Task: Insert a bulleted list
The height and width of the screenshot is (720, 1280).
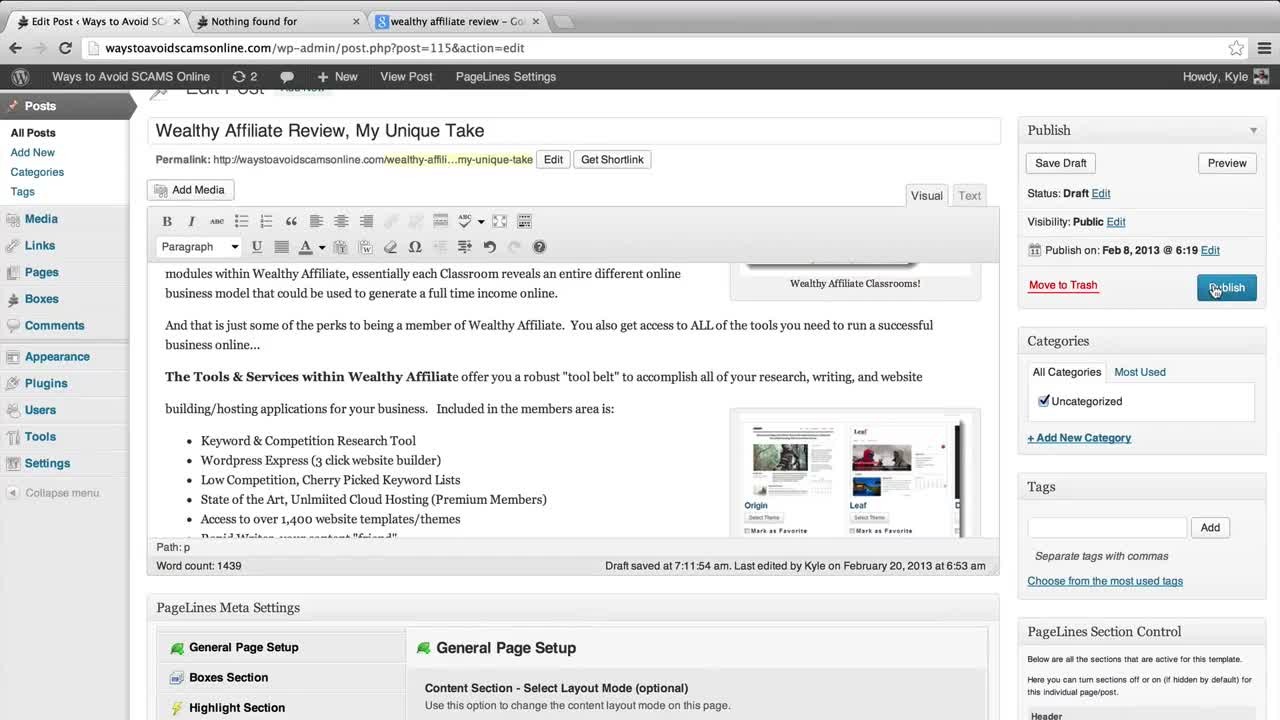Action: point(241,221)
